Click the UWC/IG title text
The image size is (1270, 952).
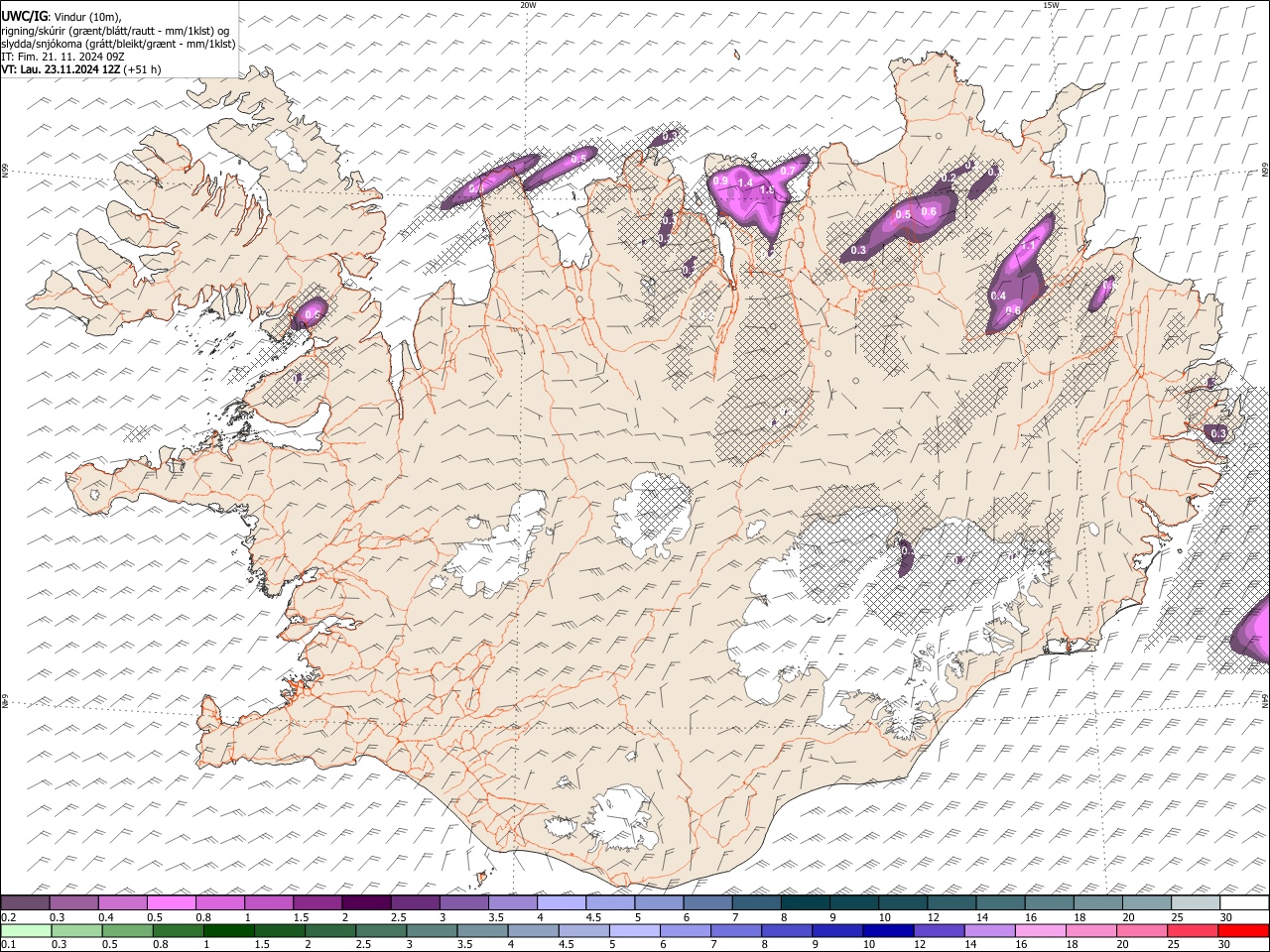click(25, 16)
